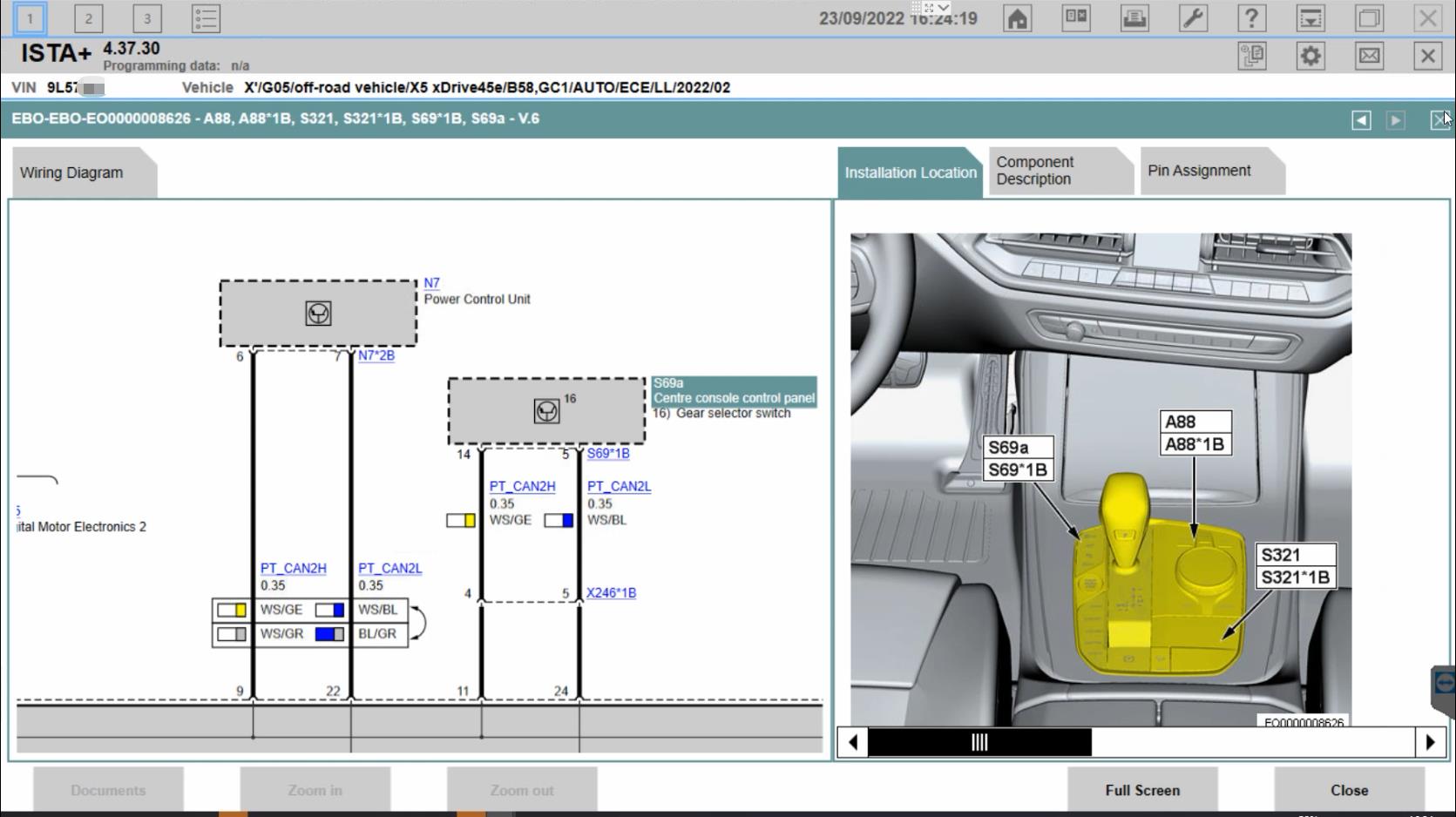Open the help question mark icon
The image size is (1456, 817).
pos(1252,18)
